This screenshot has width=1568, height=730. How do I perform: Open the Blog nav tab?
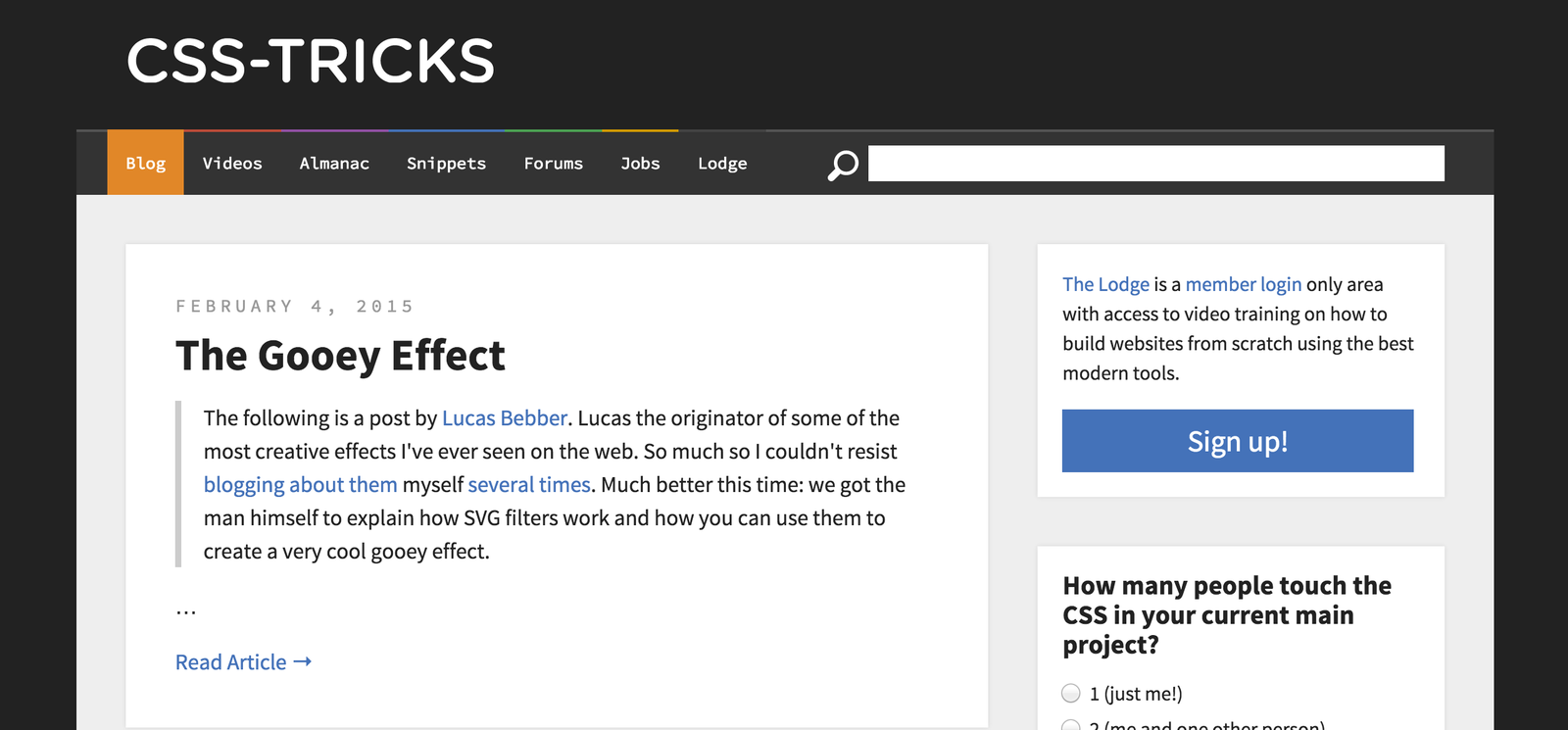click(x=145, y=163)
